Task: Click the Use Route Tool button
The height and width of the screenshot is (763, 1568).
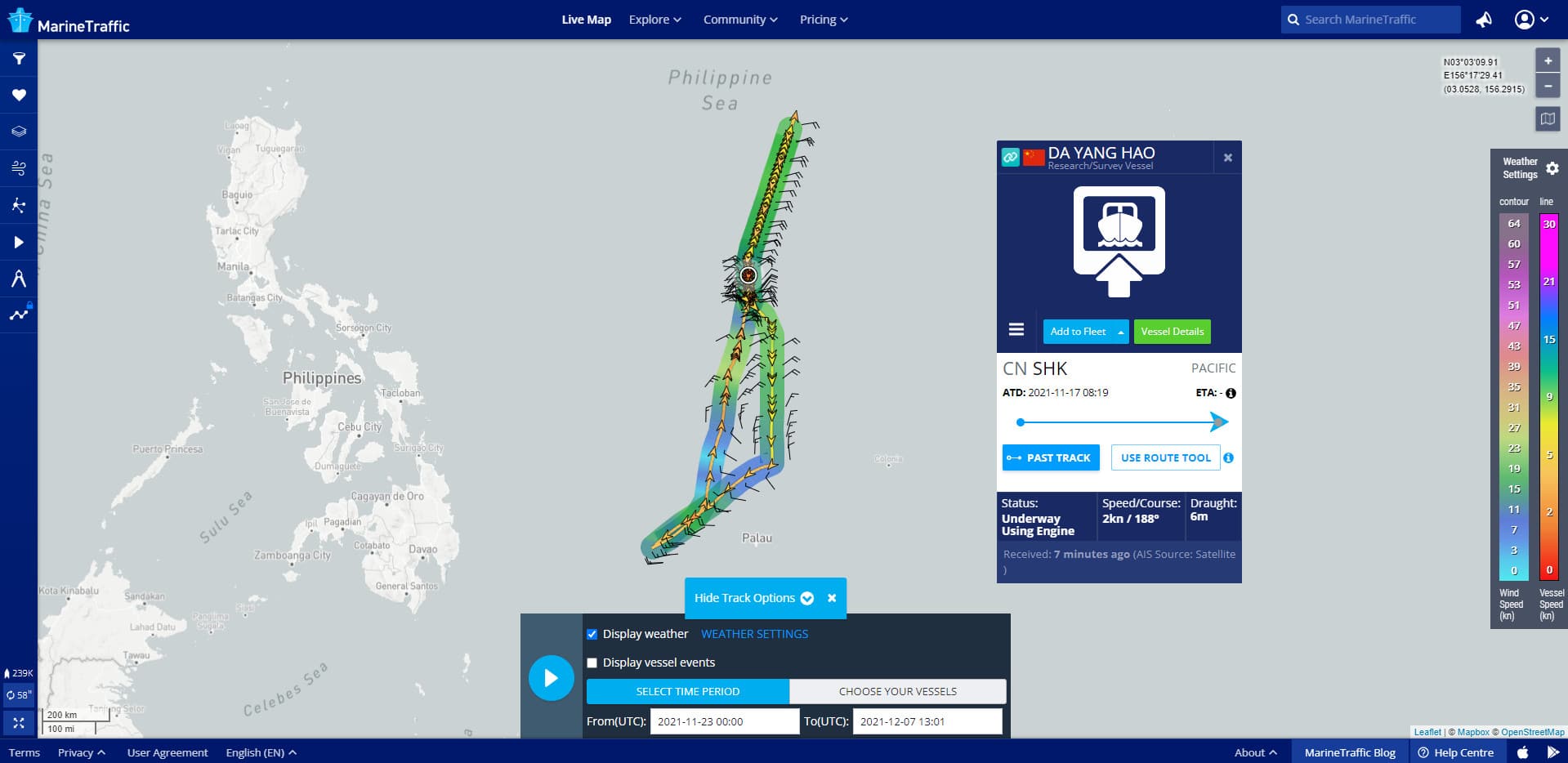Action: coord(1165,457)
